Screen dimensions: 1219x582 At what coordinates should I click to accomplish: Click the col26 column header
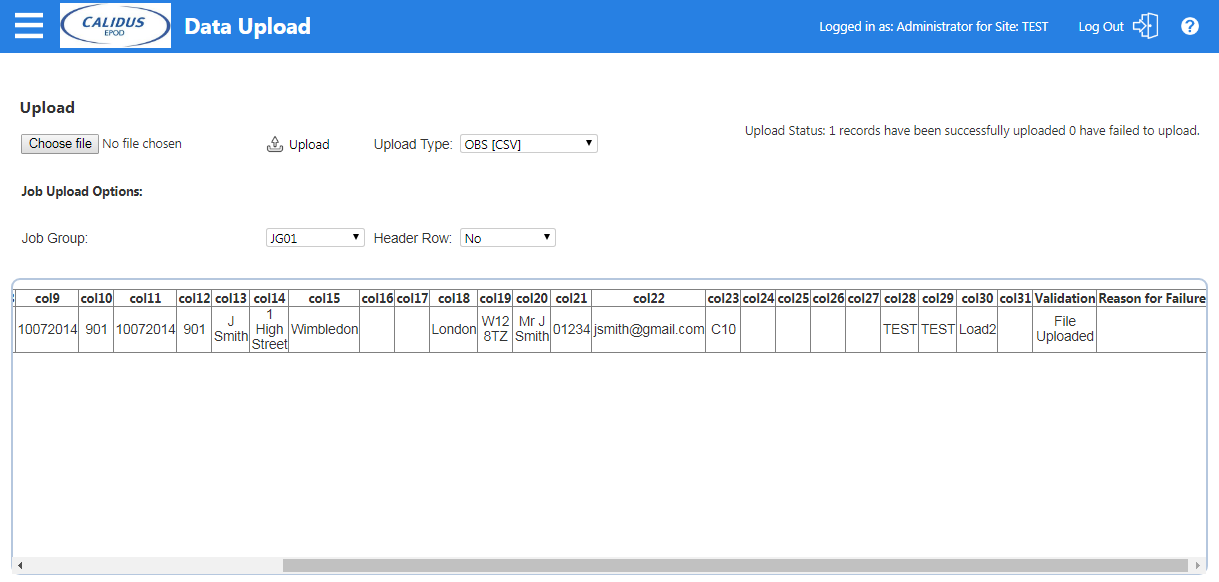pyautogui.click(x=828, y=298)
